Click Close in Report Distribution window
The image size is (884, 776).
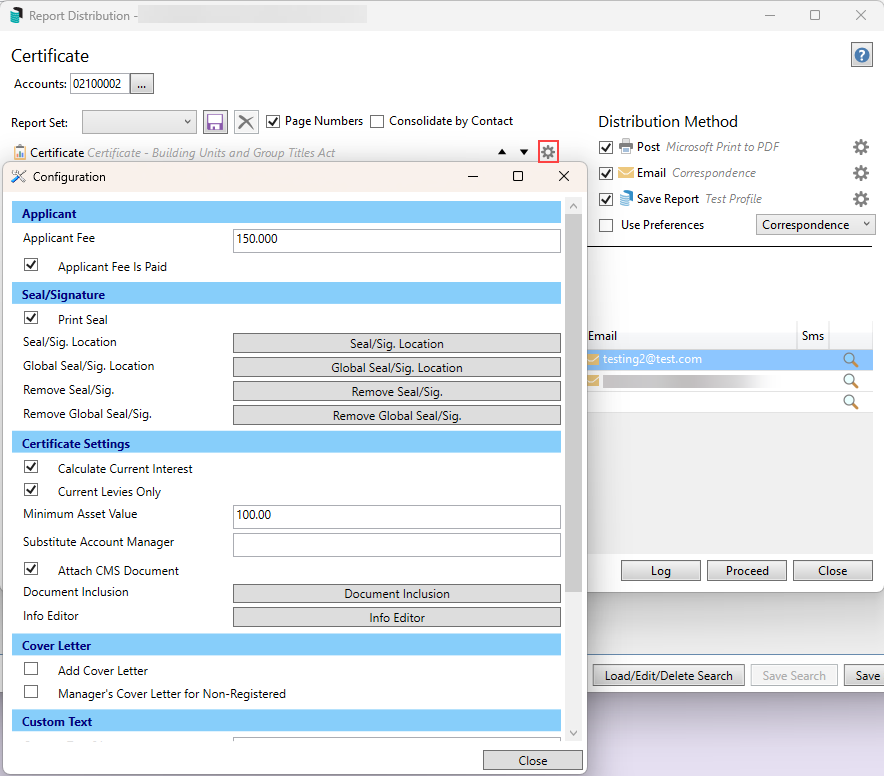coord(833,571)
